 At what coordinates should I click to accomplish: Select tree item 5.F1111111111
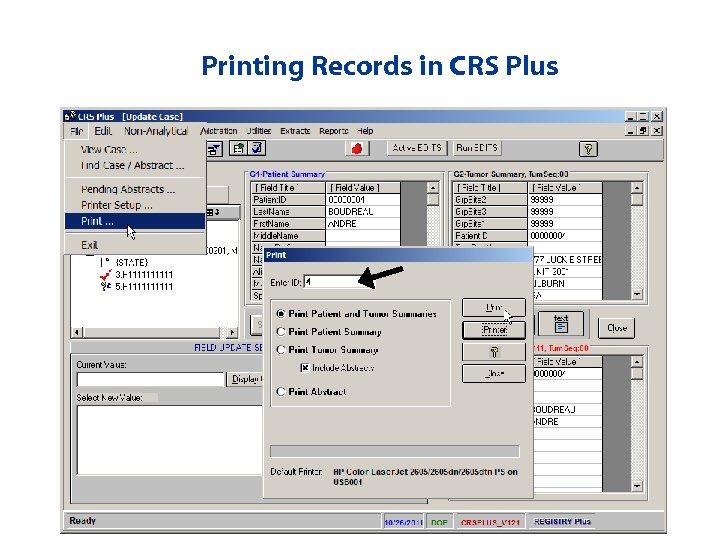coord(144,287)
